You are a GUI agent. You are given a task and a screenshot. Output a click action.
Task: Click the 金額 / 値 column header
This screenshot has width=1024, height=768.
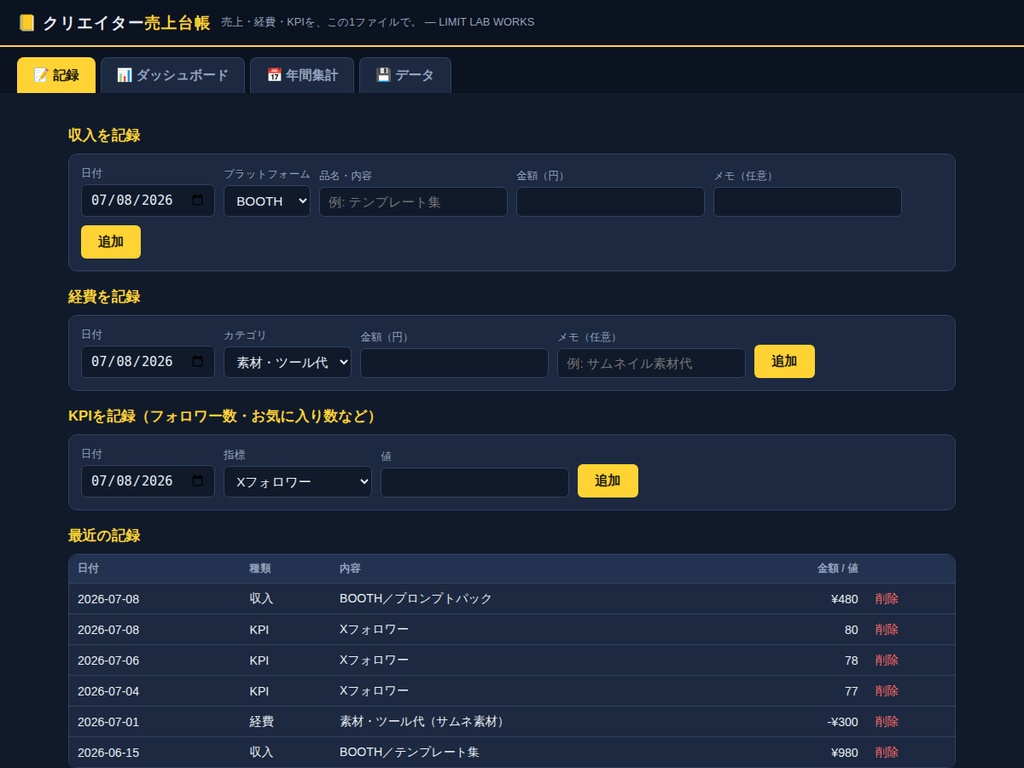pos(837,568)
